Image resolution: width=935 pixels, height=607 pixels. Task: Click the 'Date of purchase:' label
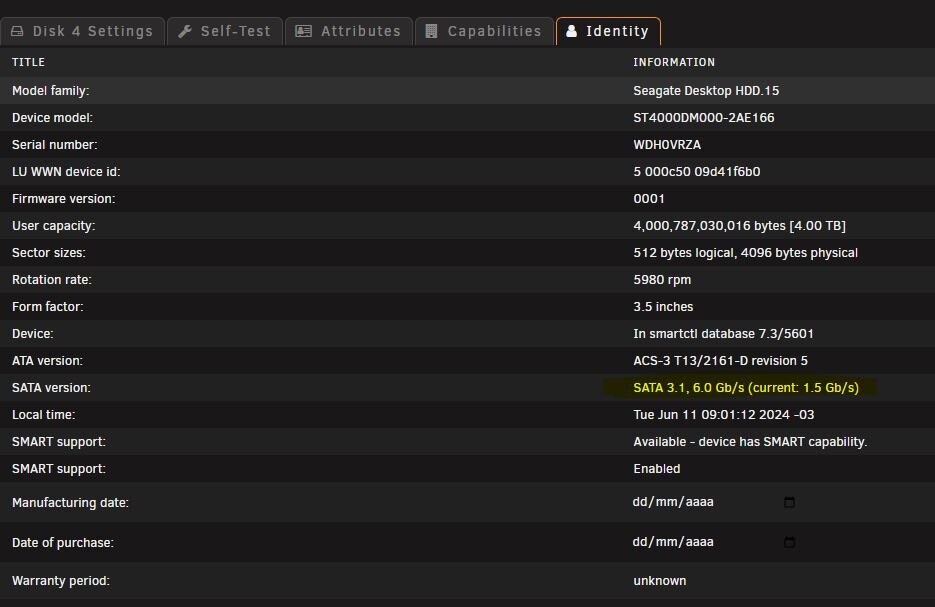coord(63,543)
